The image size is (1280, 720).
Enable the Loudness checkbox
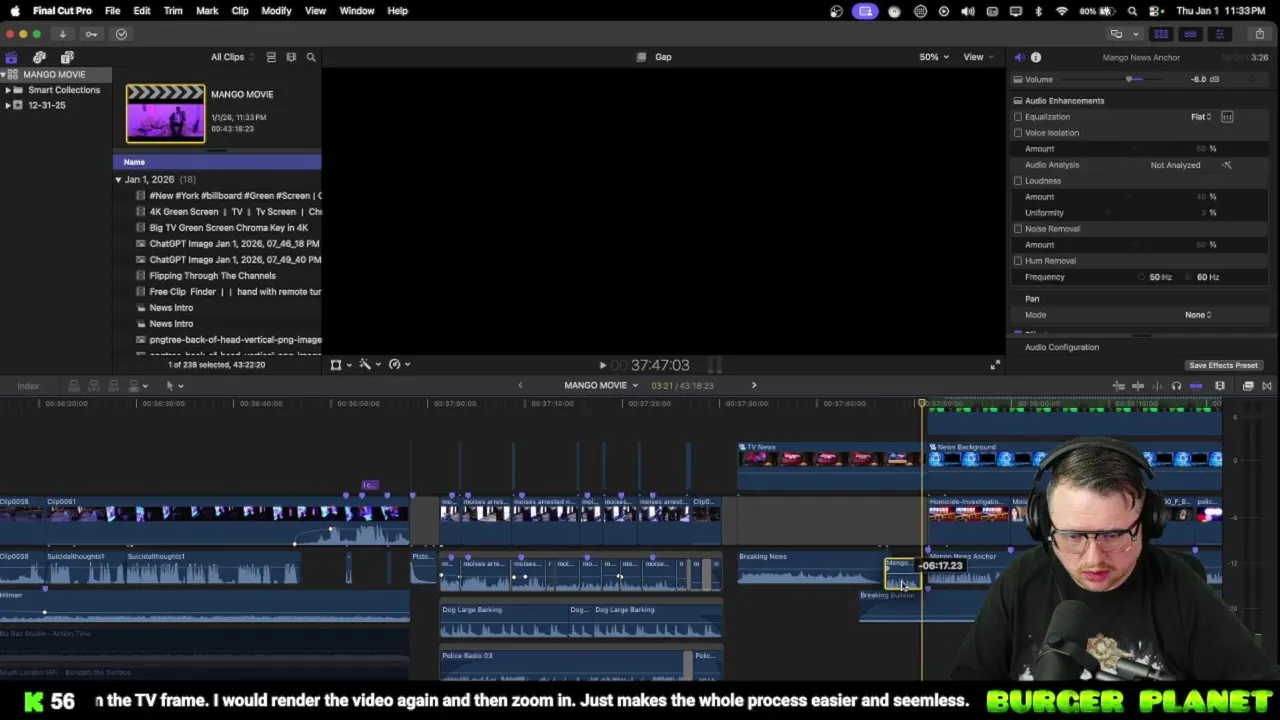click(x=1018, y=181)
